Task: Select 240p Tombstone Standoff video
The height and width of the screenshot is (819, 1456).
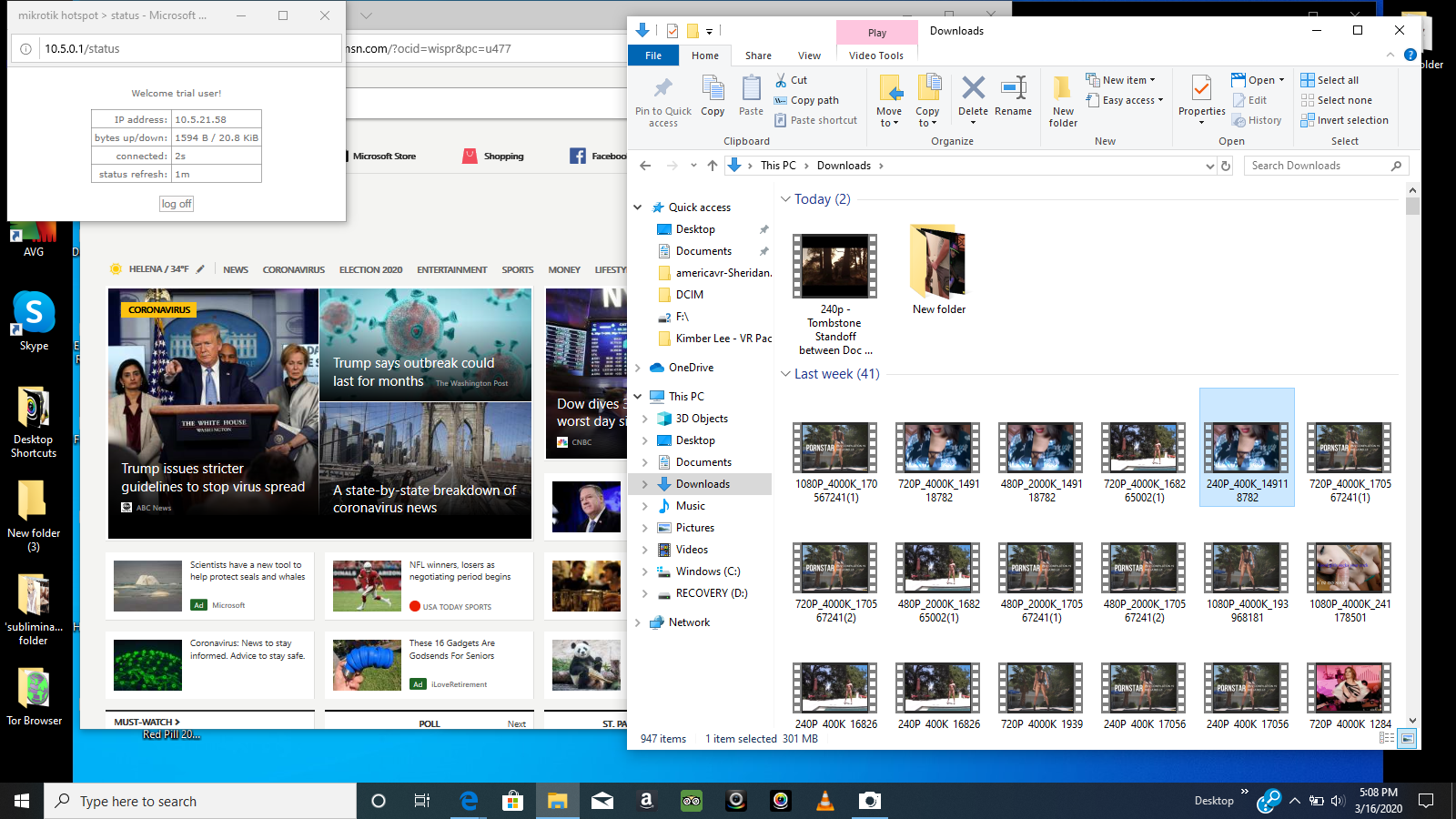Action: coord(835,296)
